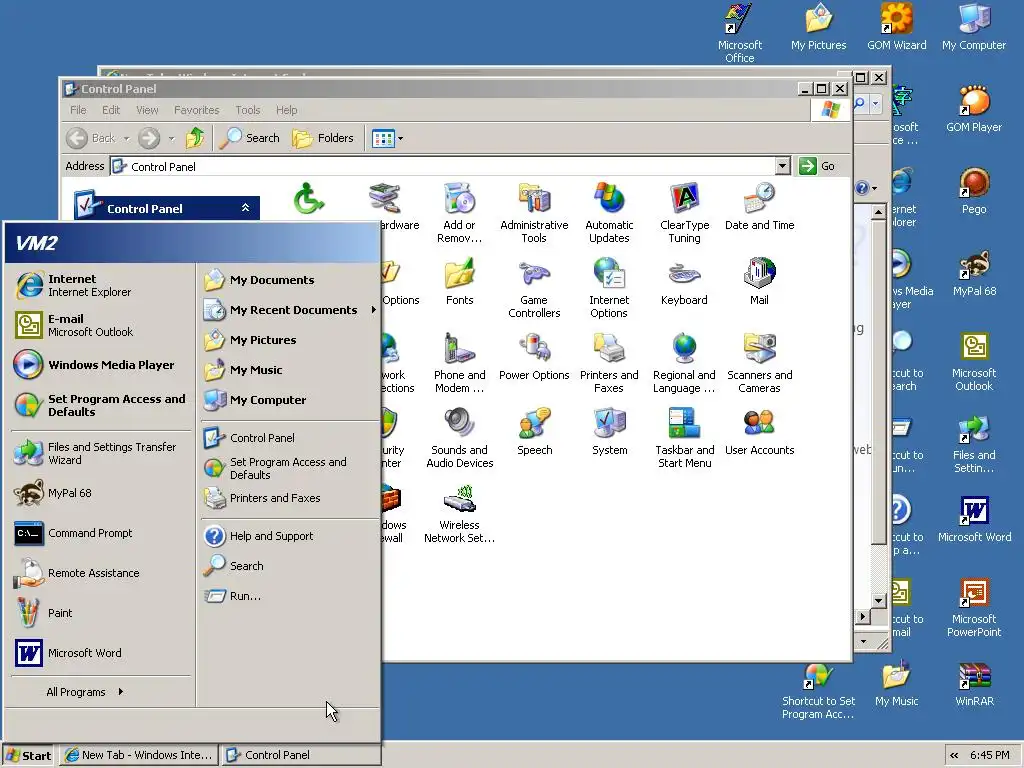Open the Back button history dropdown arrow
The image size is (1024, 768).
click(x=127, y=138)
